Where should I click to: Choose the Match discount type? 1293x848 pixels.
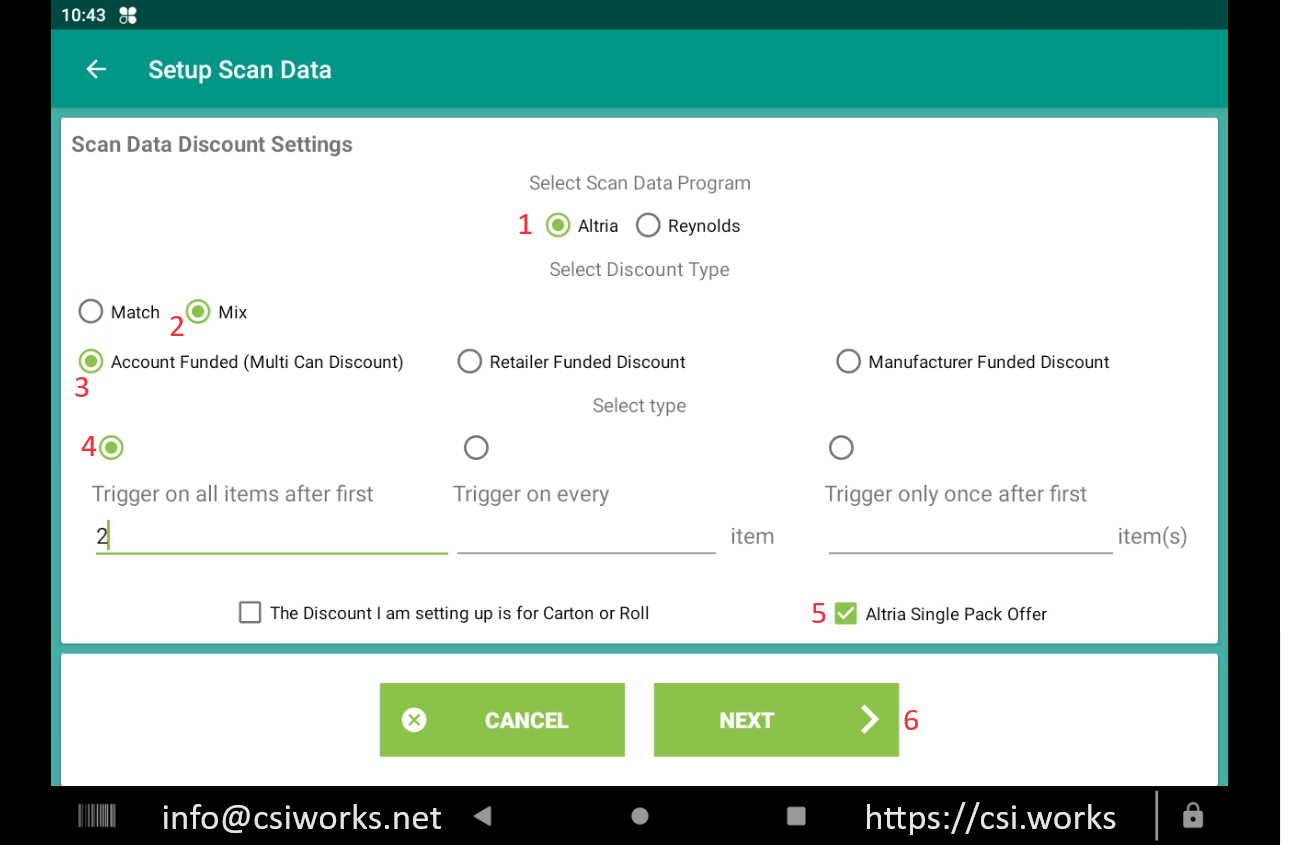click(91, 312)
